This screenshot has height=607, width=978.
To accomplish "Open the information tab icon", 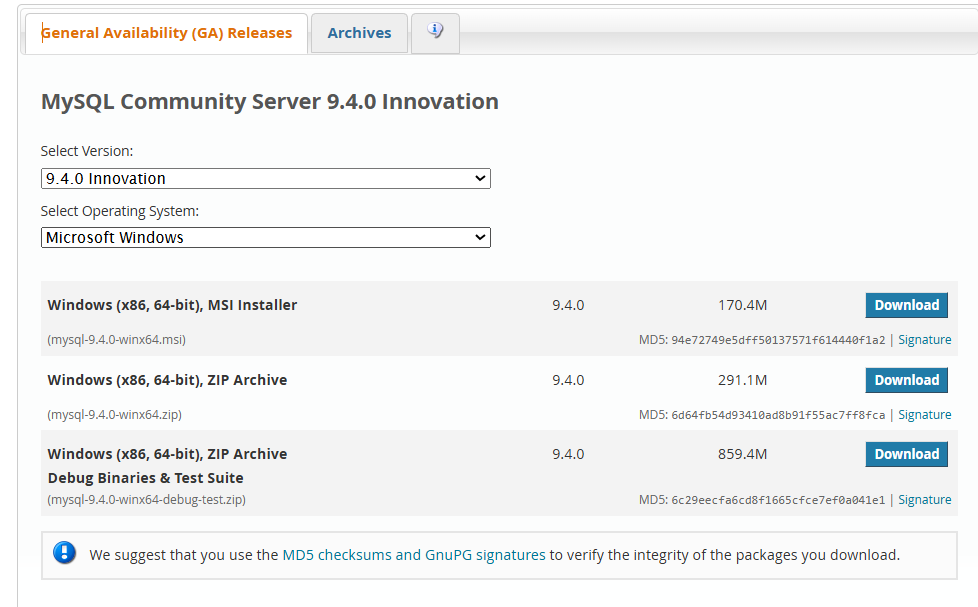I will coord(435,30).
